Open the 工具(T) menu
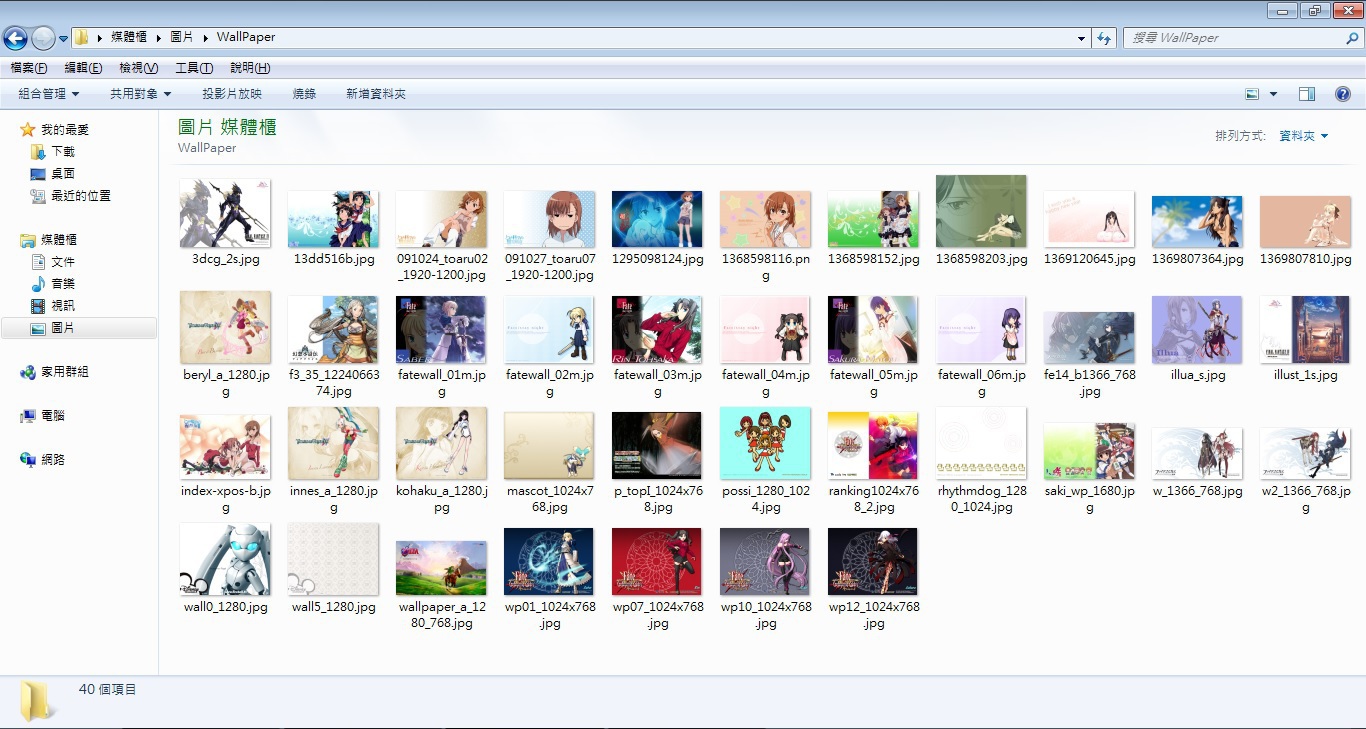 [x=194, y=68]
